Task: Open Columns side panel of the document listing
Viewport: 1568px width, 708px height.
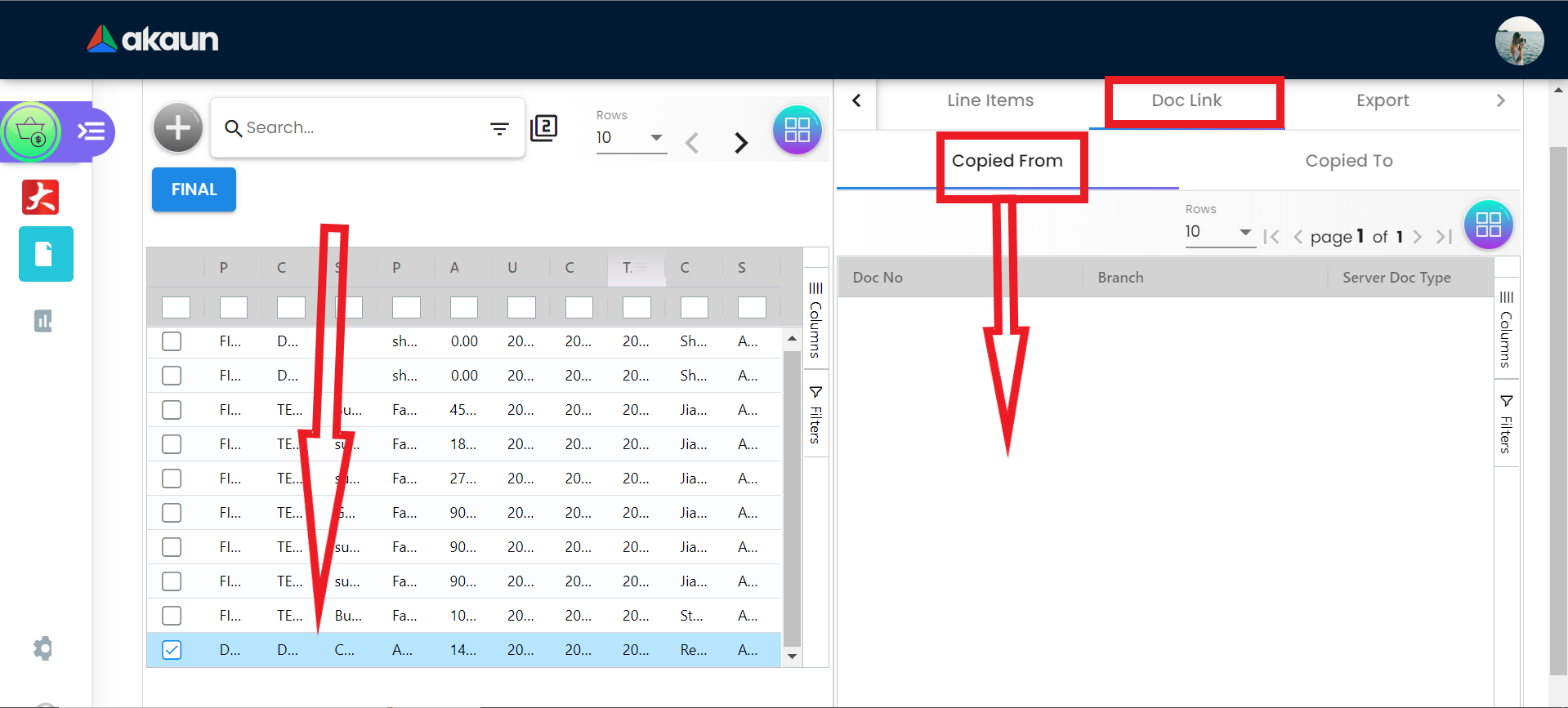Action: tap(815, 320)
